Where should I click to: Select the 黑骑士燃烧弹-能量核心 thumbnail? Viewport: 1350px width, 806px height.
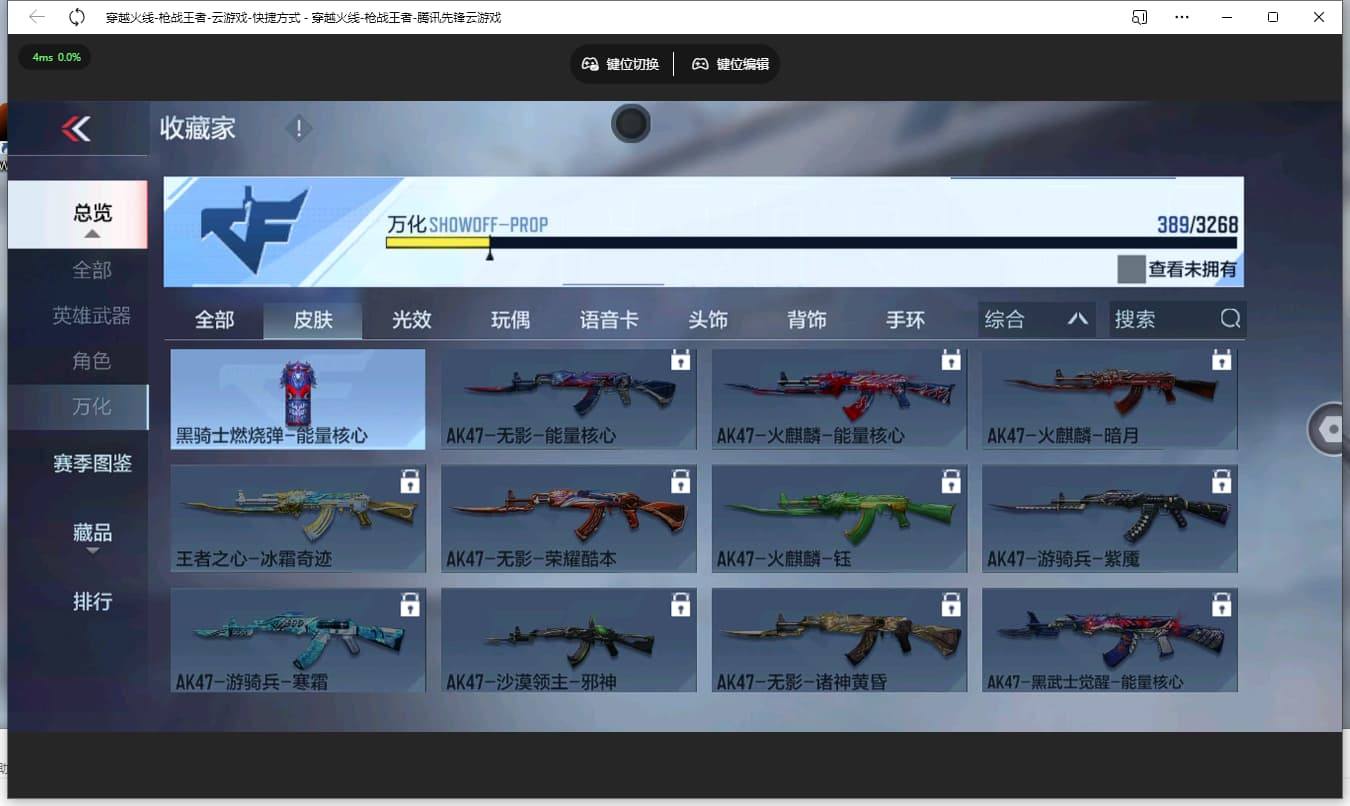pos(297,399)
